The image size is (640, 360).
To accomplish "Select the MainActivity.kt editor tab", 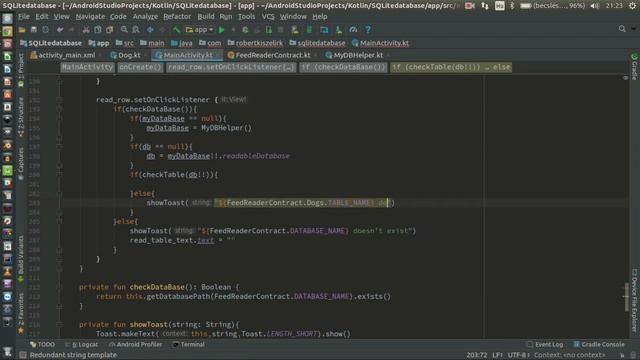I will click(187, 55).
